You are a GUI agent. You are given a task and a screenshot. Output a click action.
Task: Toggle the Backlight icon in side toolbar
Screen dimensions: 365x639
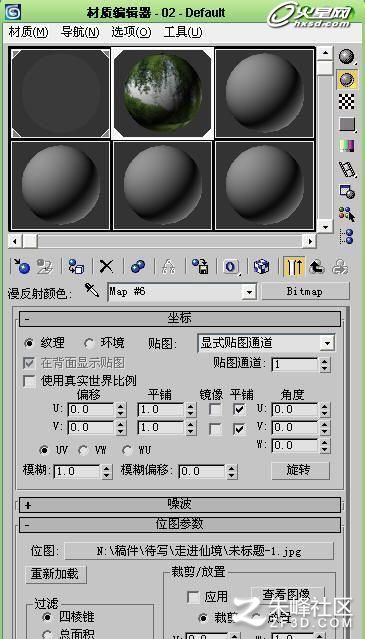(347, 79)
